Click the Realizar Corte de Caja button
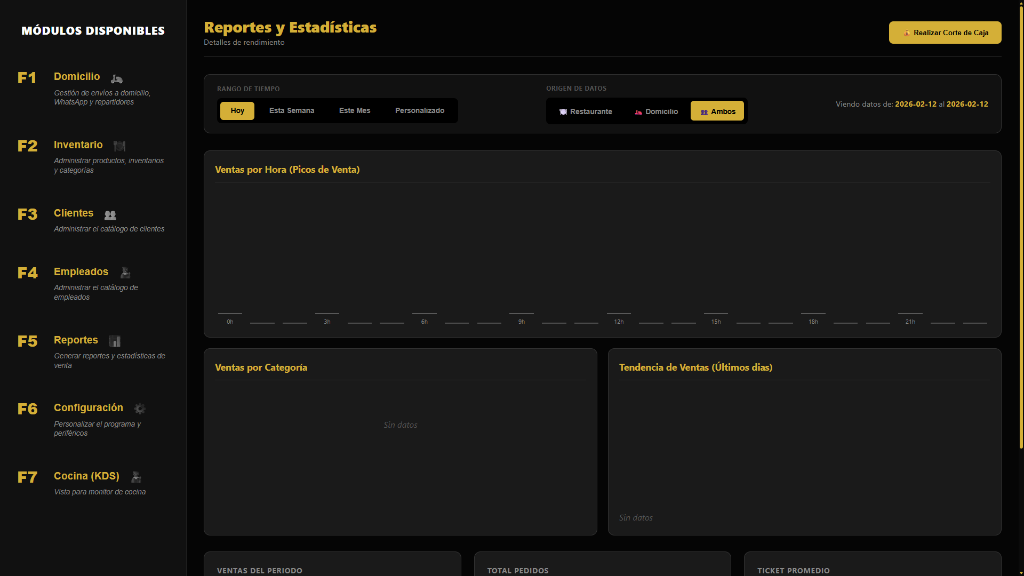The image size is (1024, 576). pos(945,33)
